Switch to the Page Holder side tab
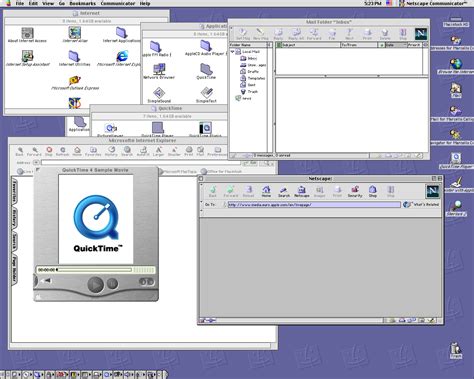Image resolution: width=474 pixels, height=379 pixels. (x=14, y=269)
